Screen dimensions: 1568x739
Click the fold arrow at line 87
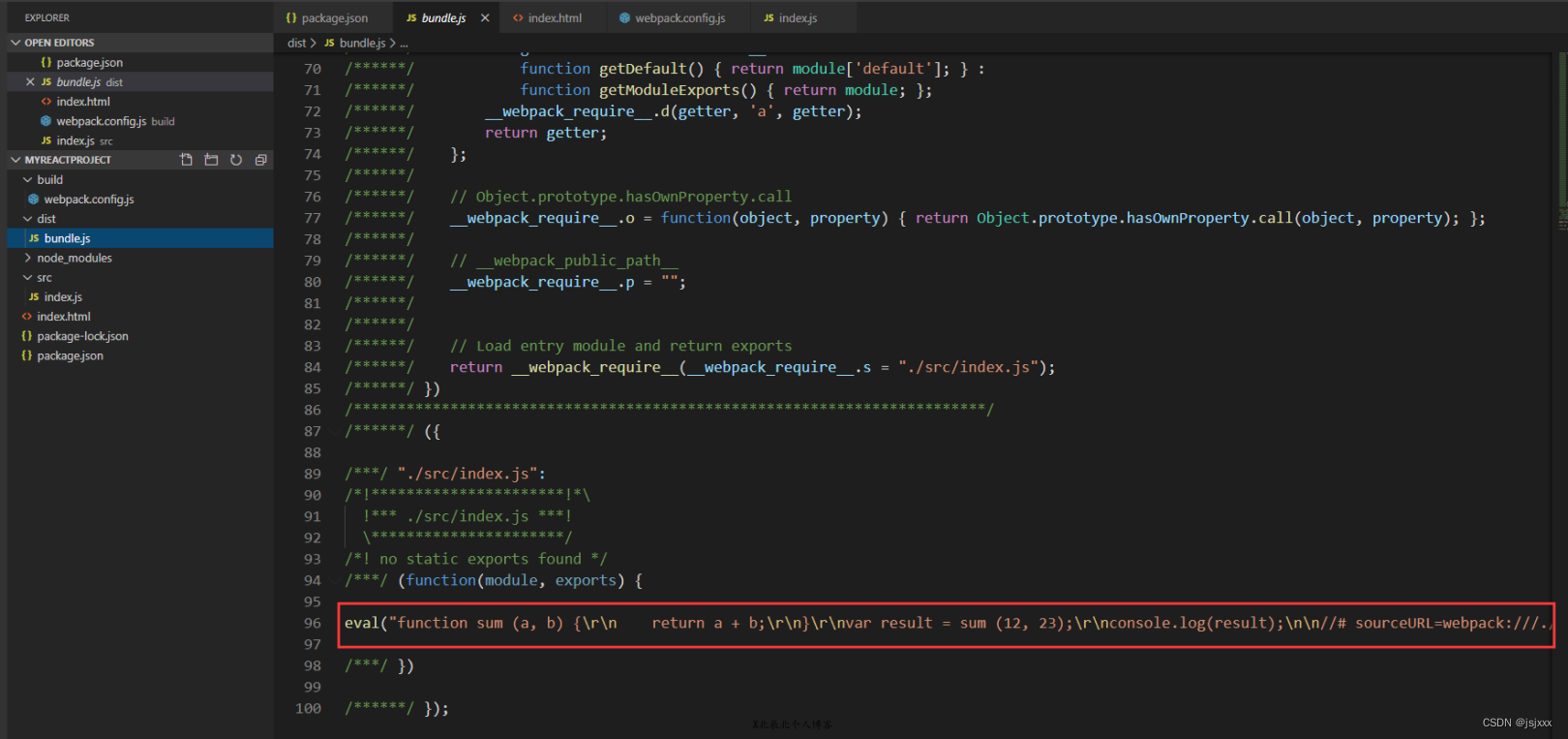pos(334,431)
